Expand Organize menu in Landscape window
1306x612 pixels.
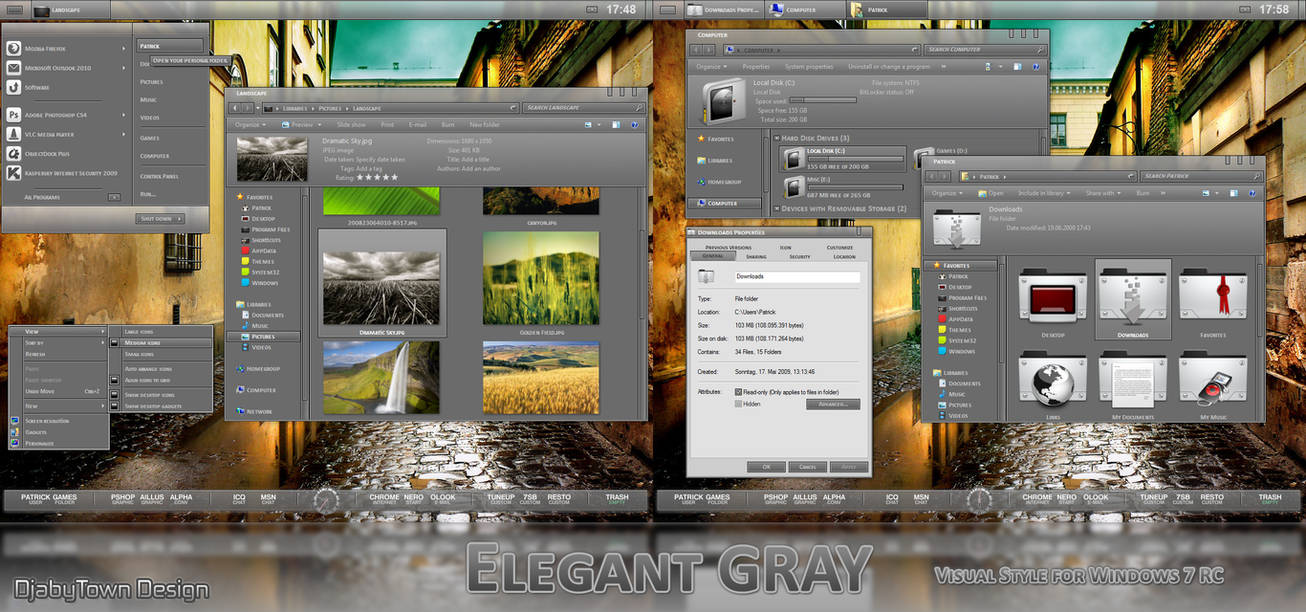248,125
